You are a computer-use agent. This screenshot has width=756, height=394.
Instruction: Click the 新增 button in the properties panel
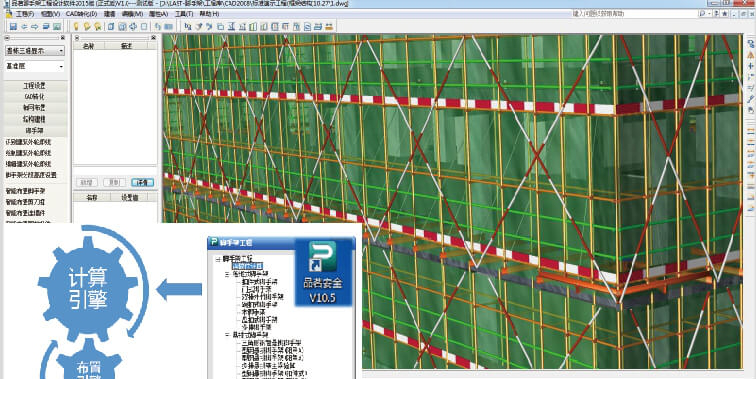tap(87, 182)
